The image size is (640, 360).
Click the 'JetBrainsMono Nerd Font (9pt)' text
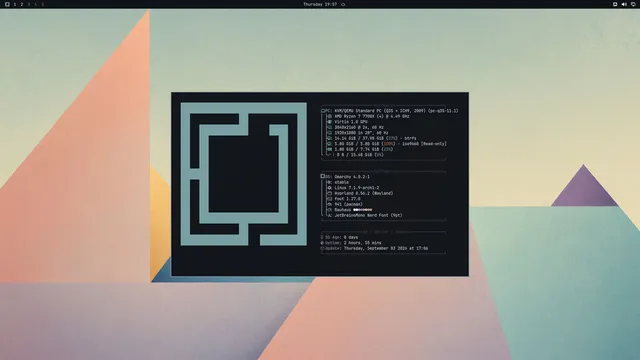(369, 215)
